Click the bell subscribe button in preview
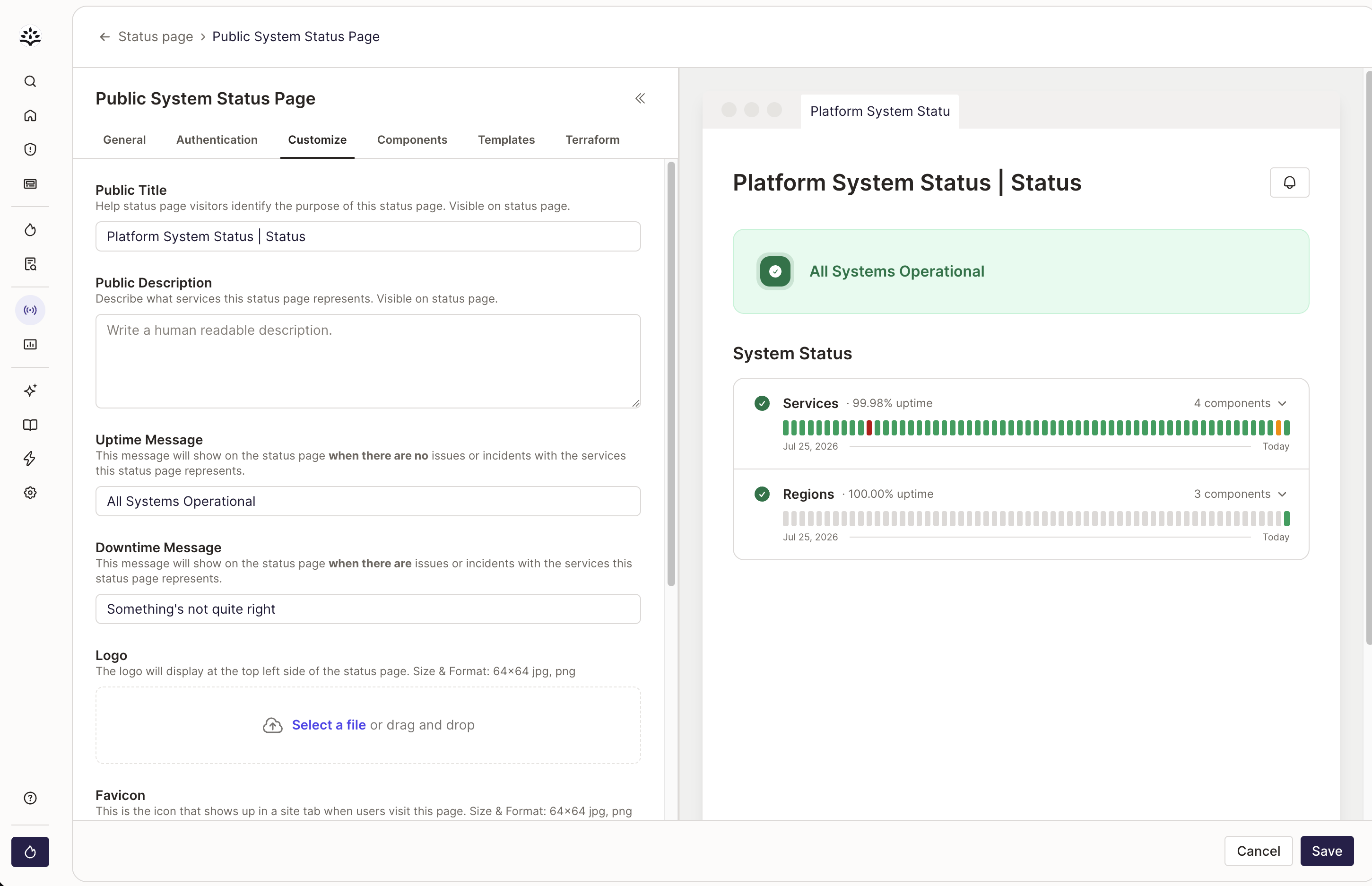Image resolution: width=1372 pixels, height=886 pixels. pos(1289,182)
